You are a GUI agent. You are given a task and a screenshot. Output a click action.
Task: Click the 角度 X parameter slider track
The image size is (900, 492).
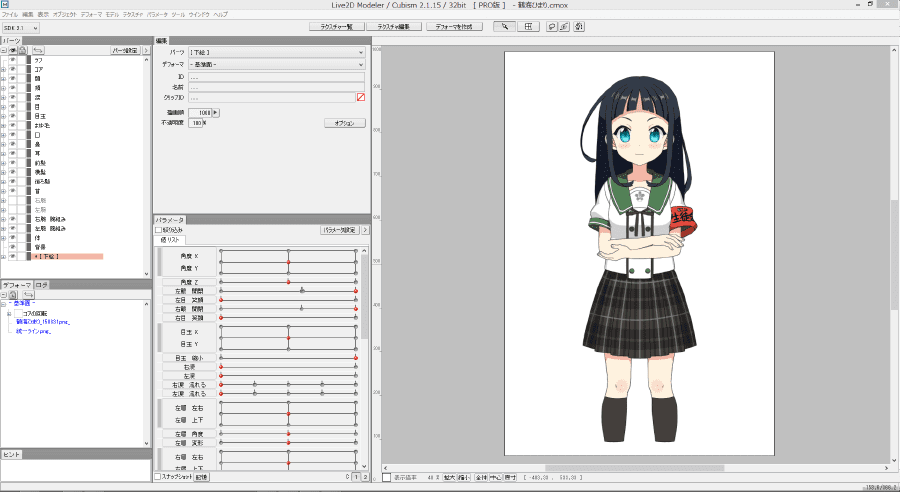click(x=288, y=257)
